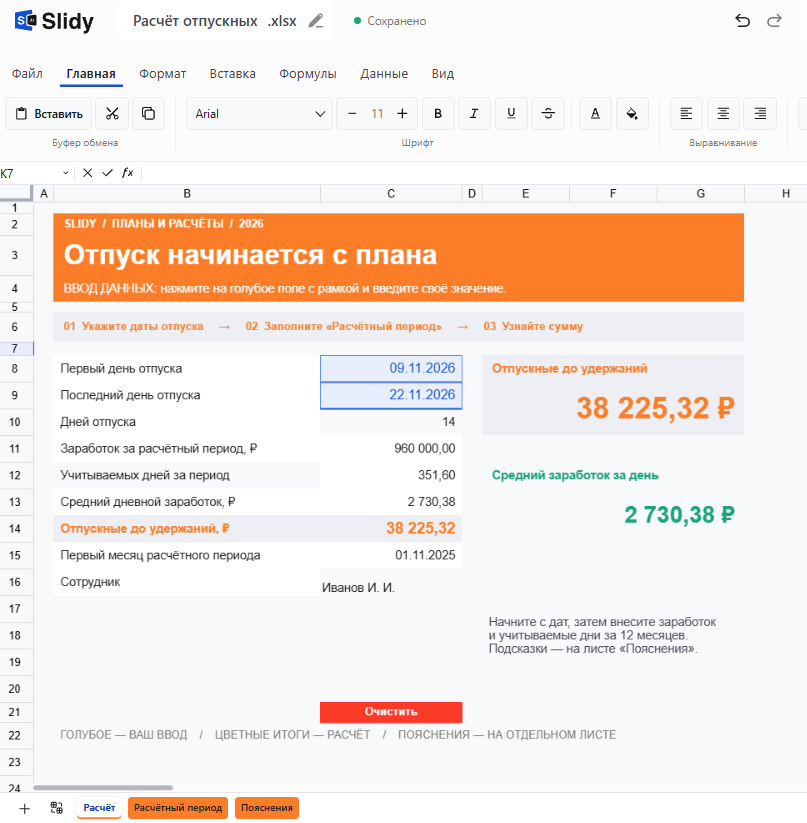Click the formula bar input
The height and width of the screenshot is (823, 807).
click(x=474, y=173)
